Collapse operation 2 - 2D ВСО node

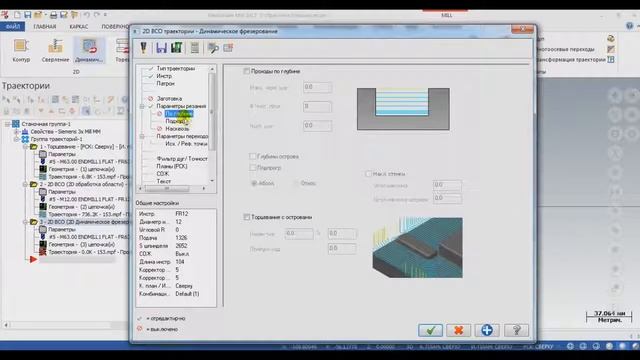25,184
